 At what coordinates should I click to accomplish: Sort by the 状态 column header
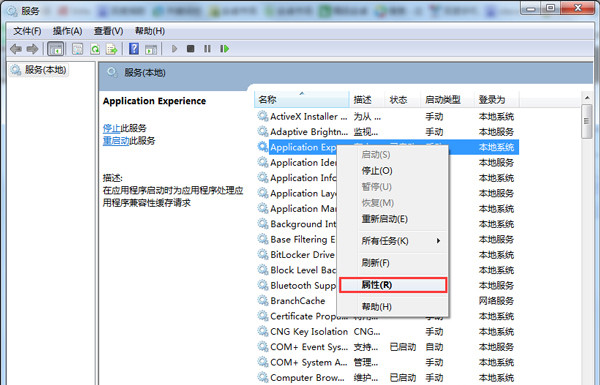(x=403, y=100)
